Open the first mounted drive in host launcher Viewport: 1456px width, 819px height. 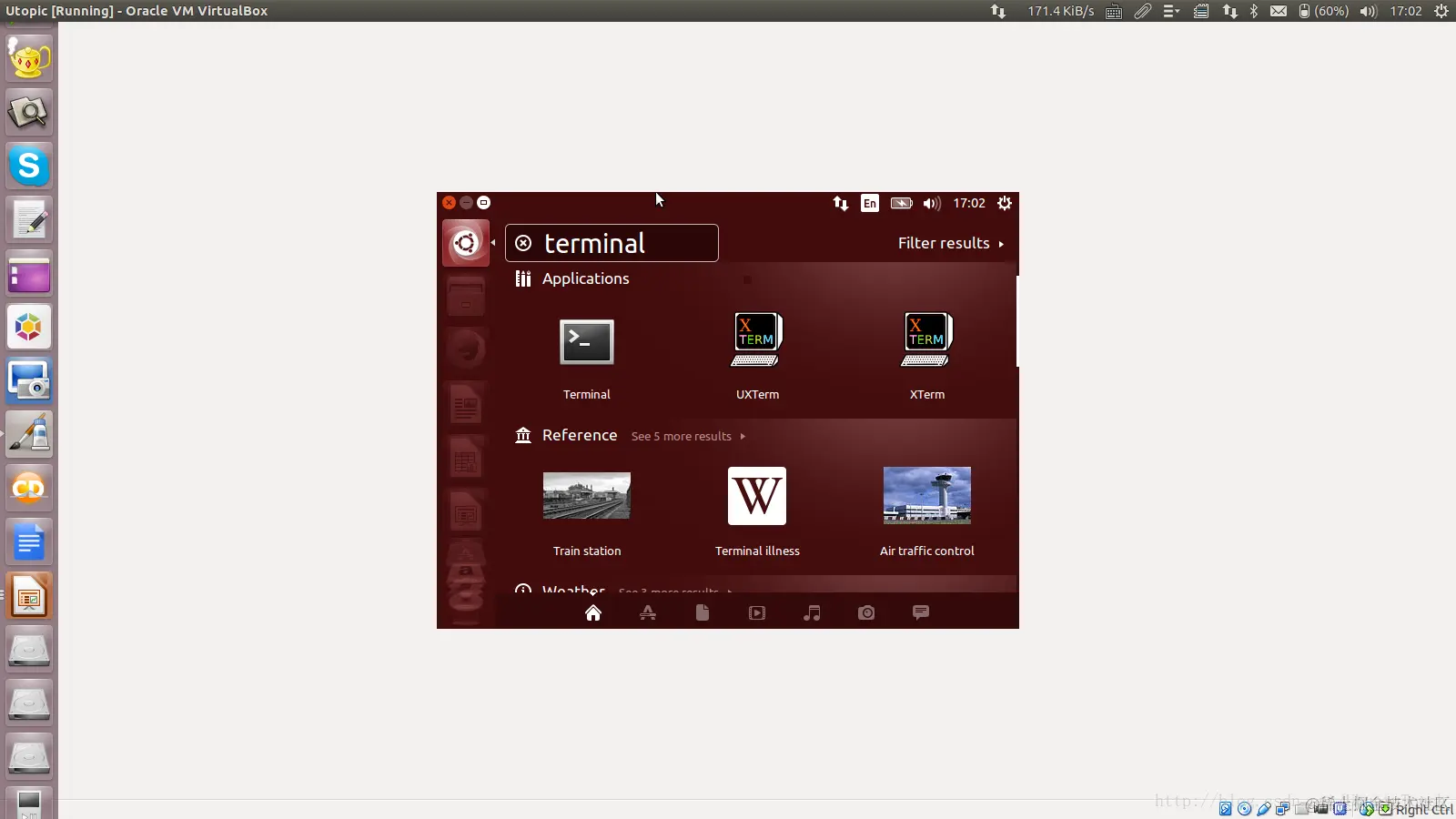pyautogui.click(x=29, y=650)
